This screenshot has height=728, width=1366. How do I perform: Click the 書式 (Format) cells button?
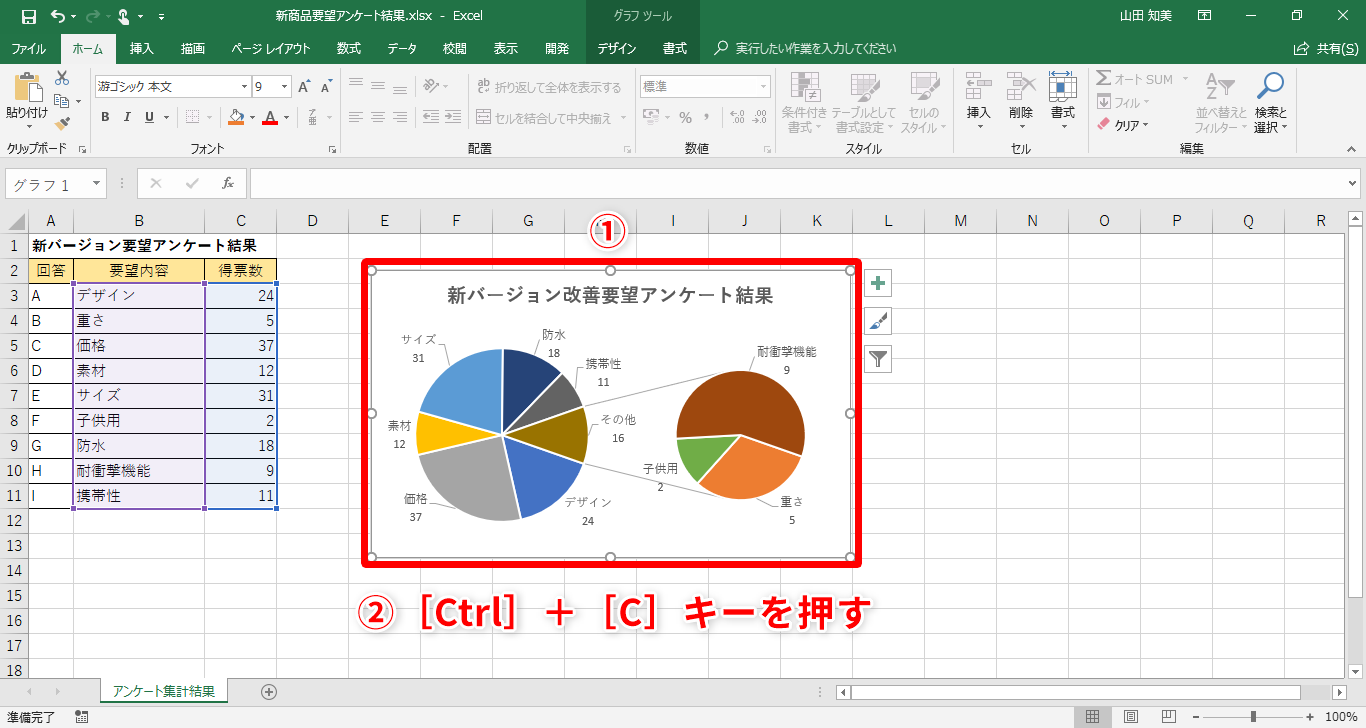point(1062,102)
